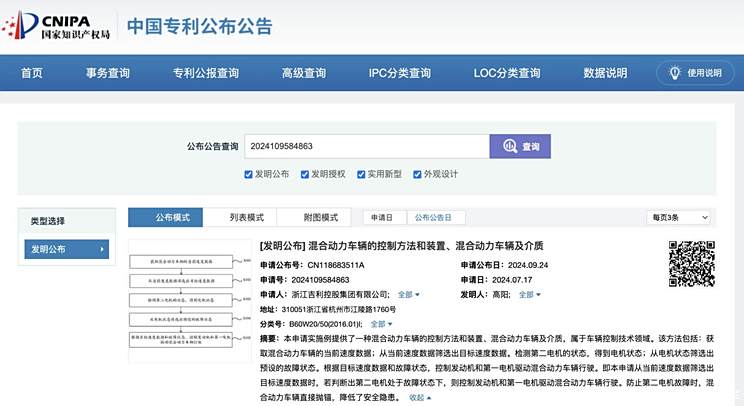The width and height of the screenshot is (744, 406).
Task: Expand 全部 next to the classification number
Action: 380,324
